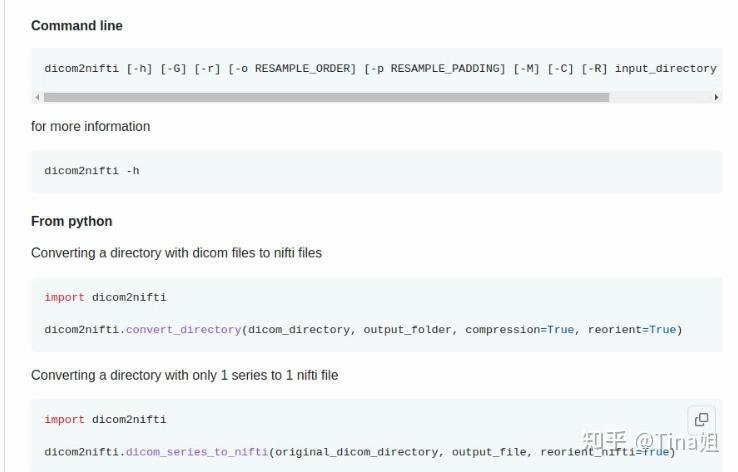Click "Converting a directory with dicom files" sentence
The height and width of the screenshot is (472, 738).
click(x=177, y=253)
